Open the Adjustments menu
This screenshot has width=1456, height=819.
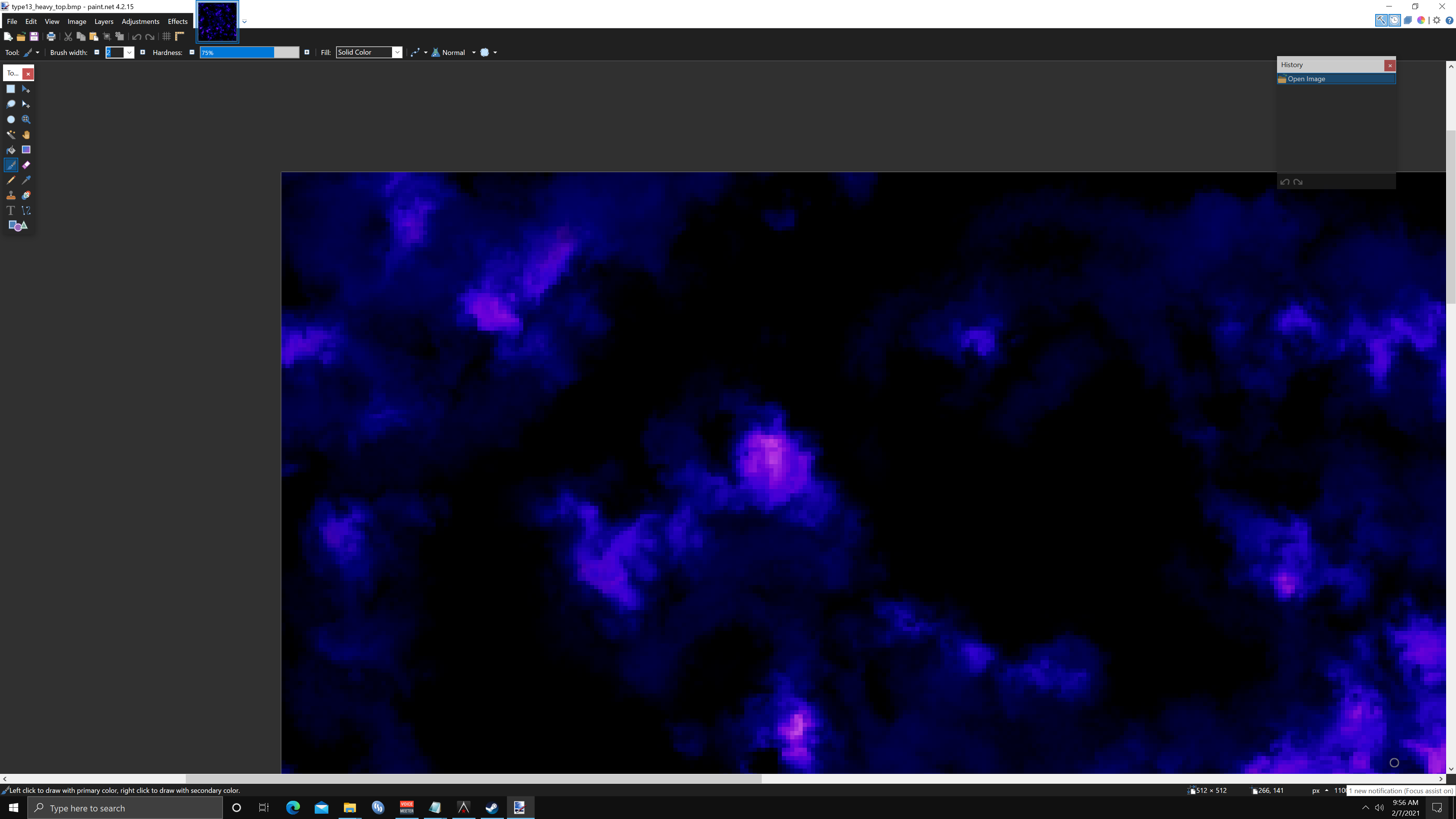click(x=140, y=22)
